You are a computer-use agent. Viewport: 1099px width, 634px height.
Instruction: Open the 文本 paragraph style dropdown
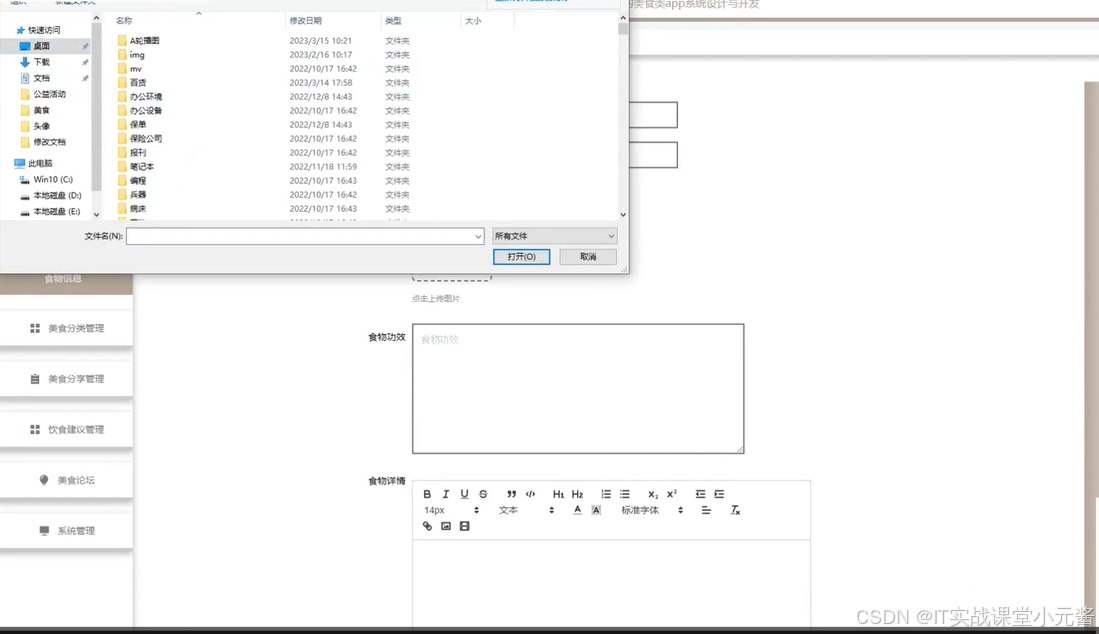526,510
